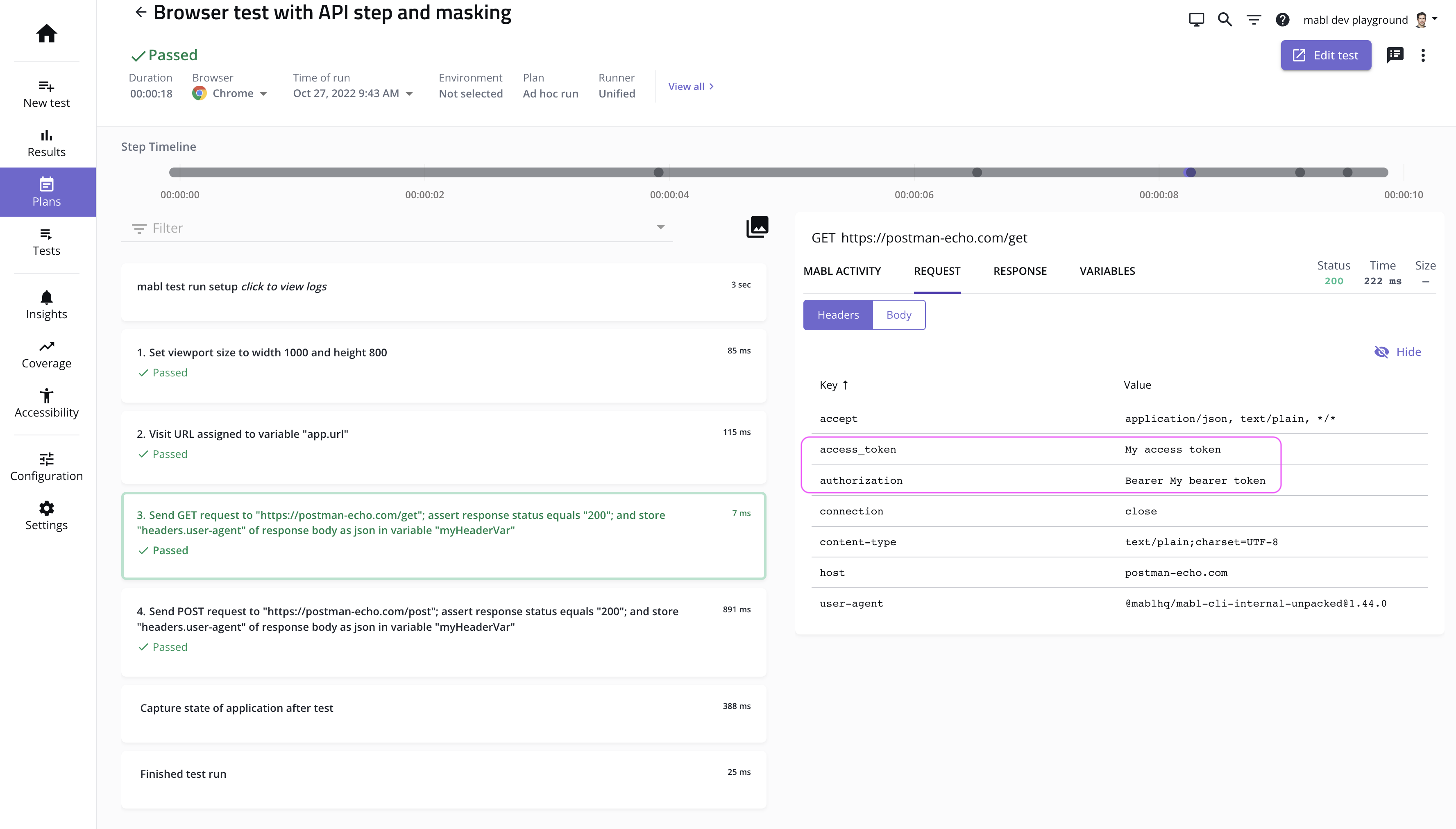Image resolution: width=1456 pixels, height=829 pixels.
Task: Open the comments icon near Edit test
Action: tap(1395, 55)
